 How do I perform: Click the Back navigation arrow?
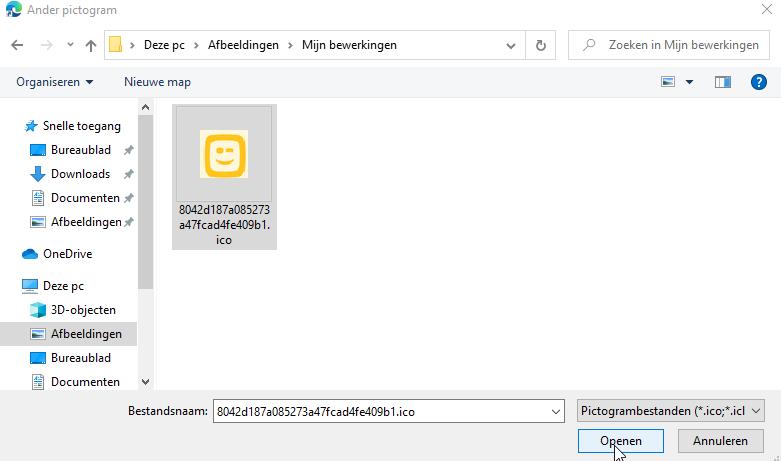click(x=17, y=45)
